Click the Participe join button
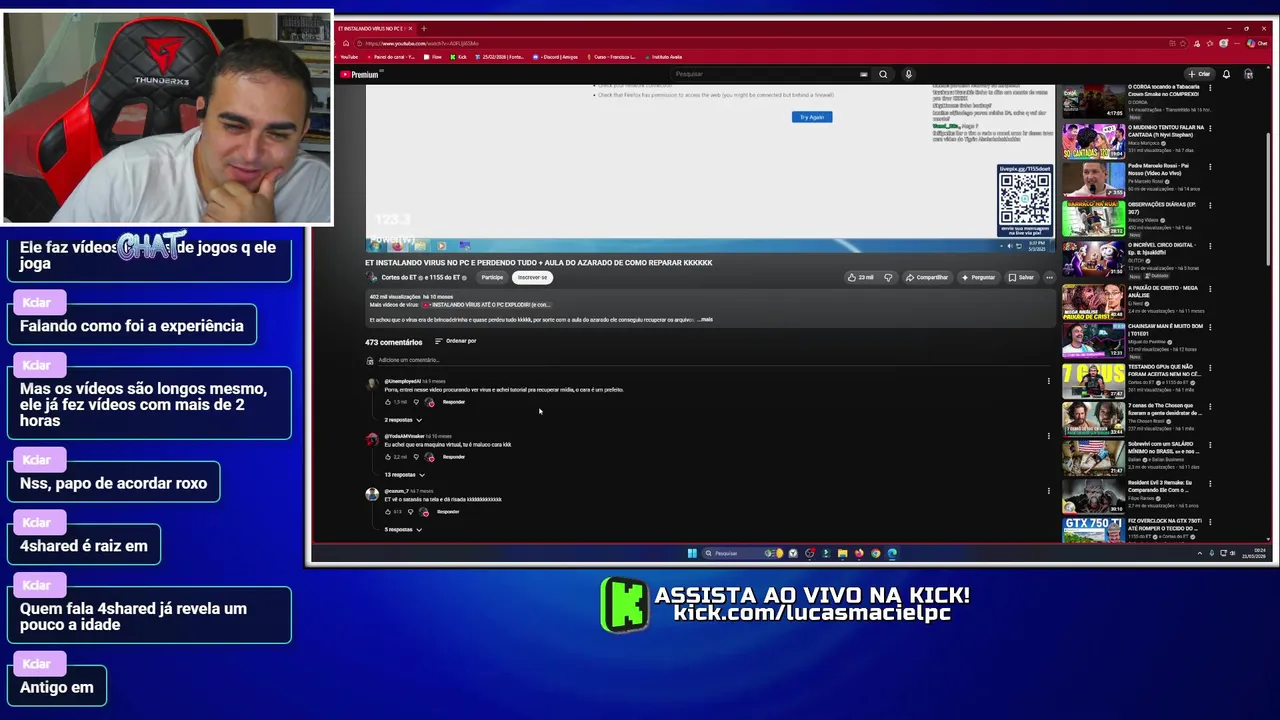 (492, 277)
